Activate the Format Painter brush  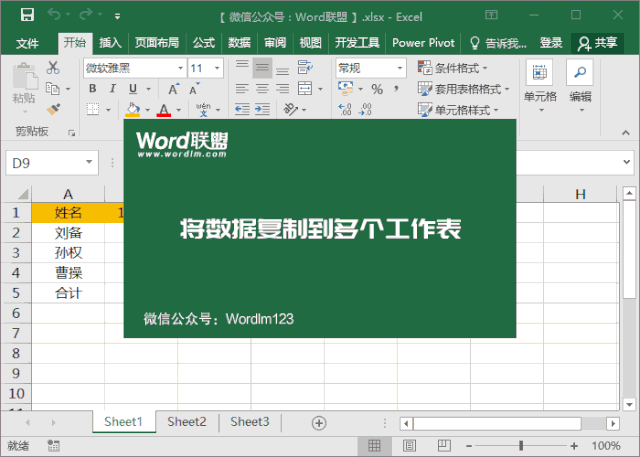coord(53,109)
